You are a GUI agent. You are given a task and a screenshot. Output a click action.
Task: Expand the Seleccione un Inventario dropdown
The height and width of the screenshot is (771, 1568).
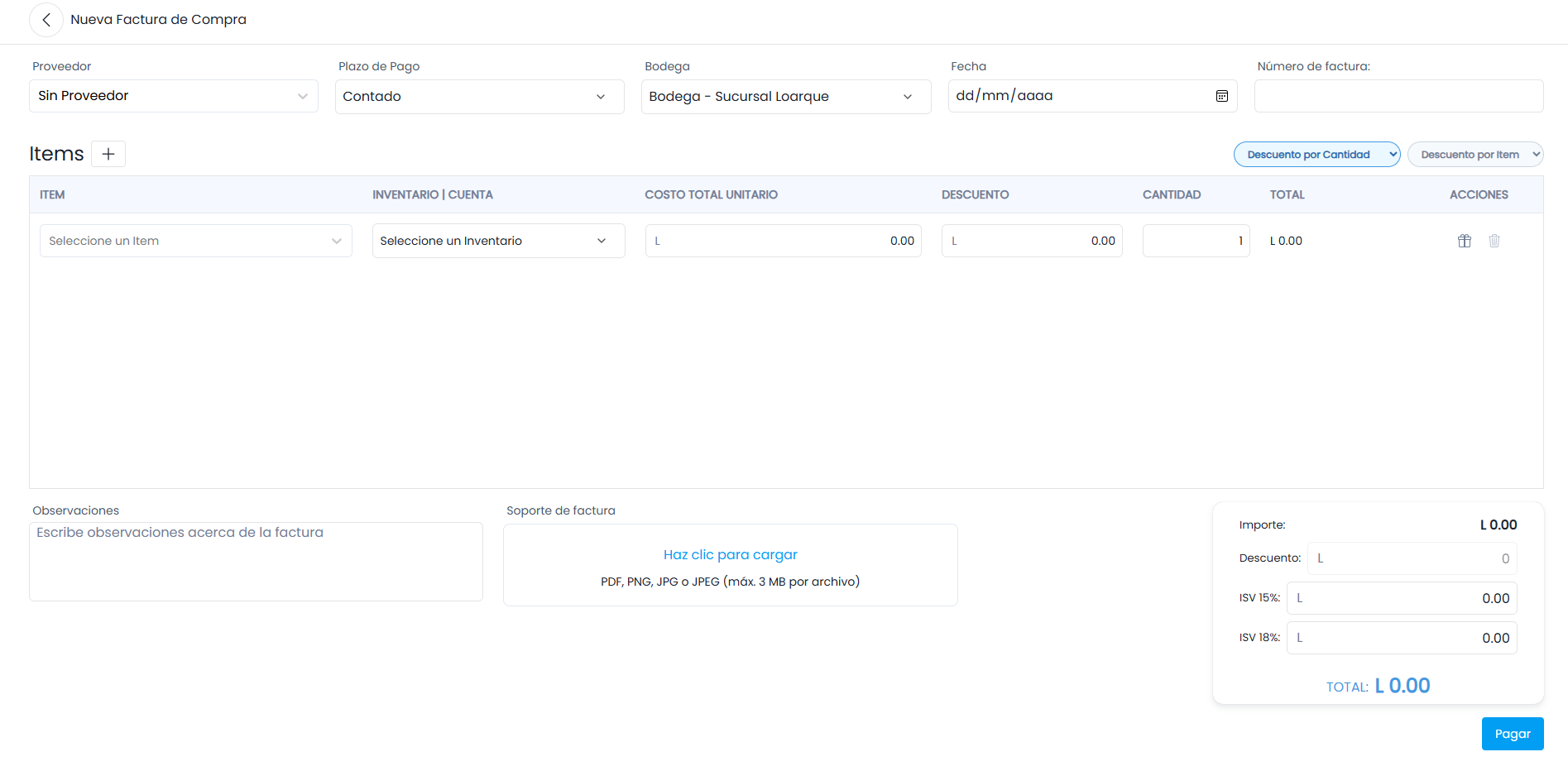pyautogui.click(x=499, y=241)
